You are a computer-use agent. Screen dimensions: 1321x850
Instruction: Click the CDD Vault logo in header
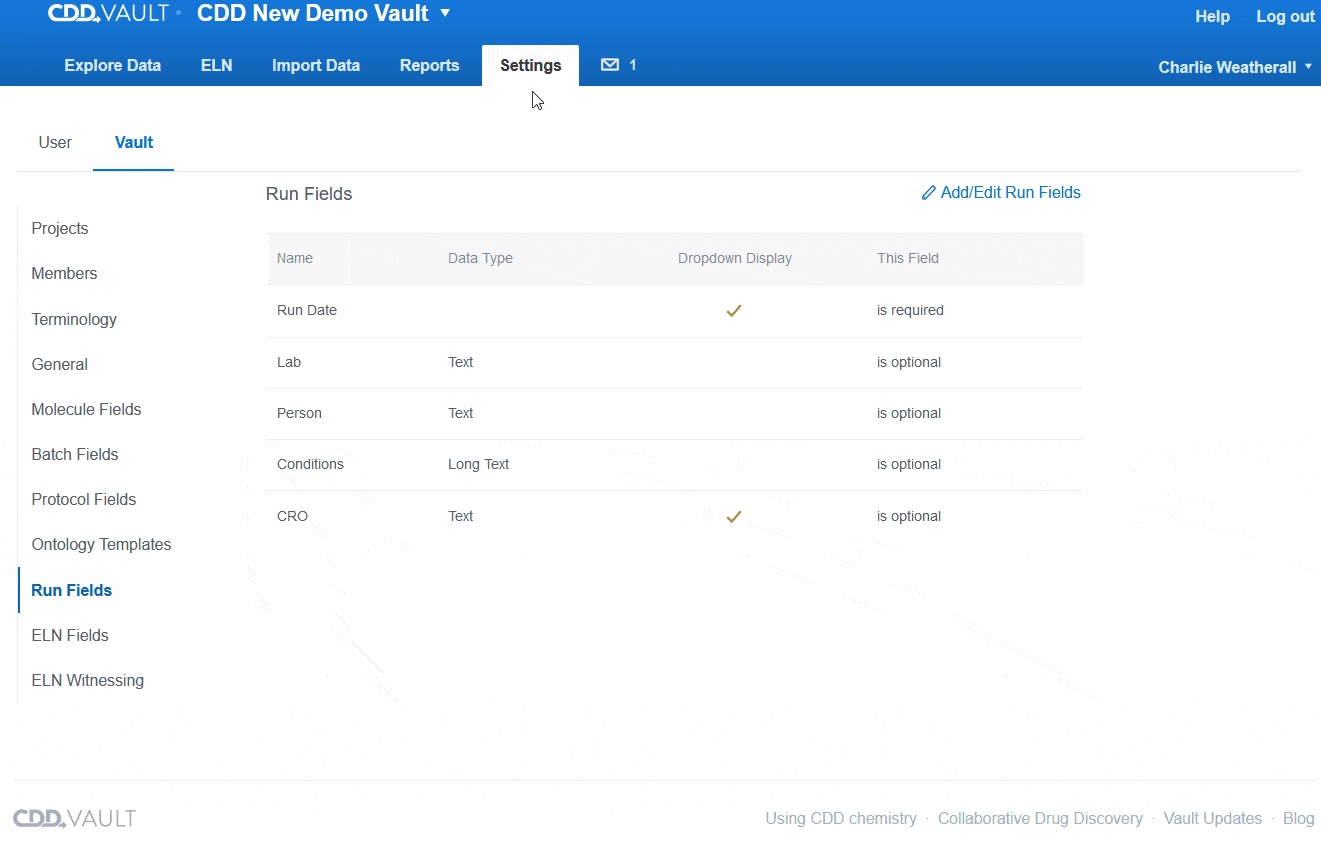coord(109,14)
